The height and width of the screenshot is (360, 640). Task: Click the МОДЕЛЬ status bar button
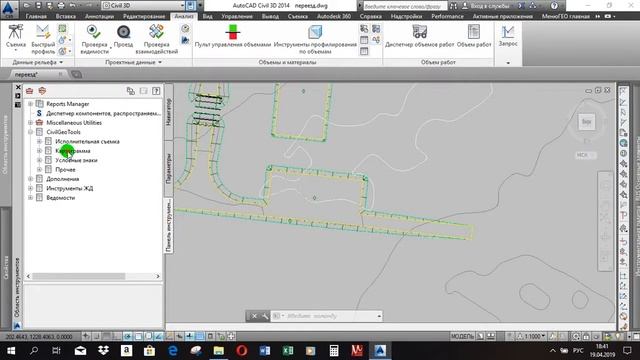462,336
